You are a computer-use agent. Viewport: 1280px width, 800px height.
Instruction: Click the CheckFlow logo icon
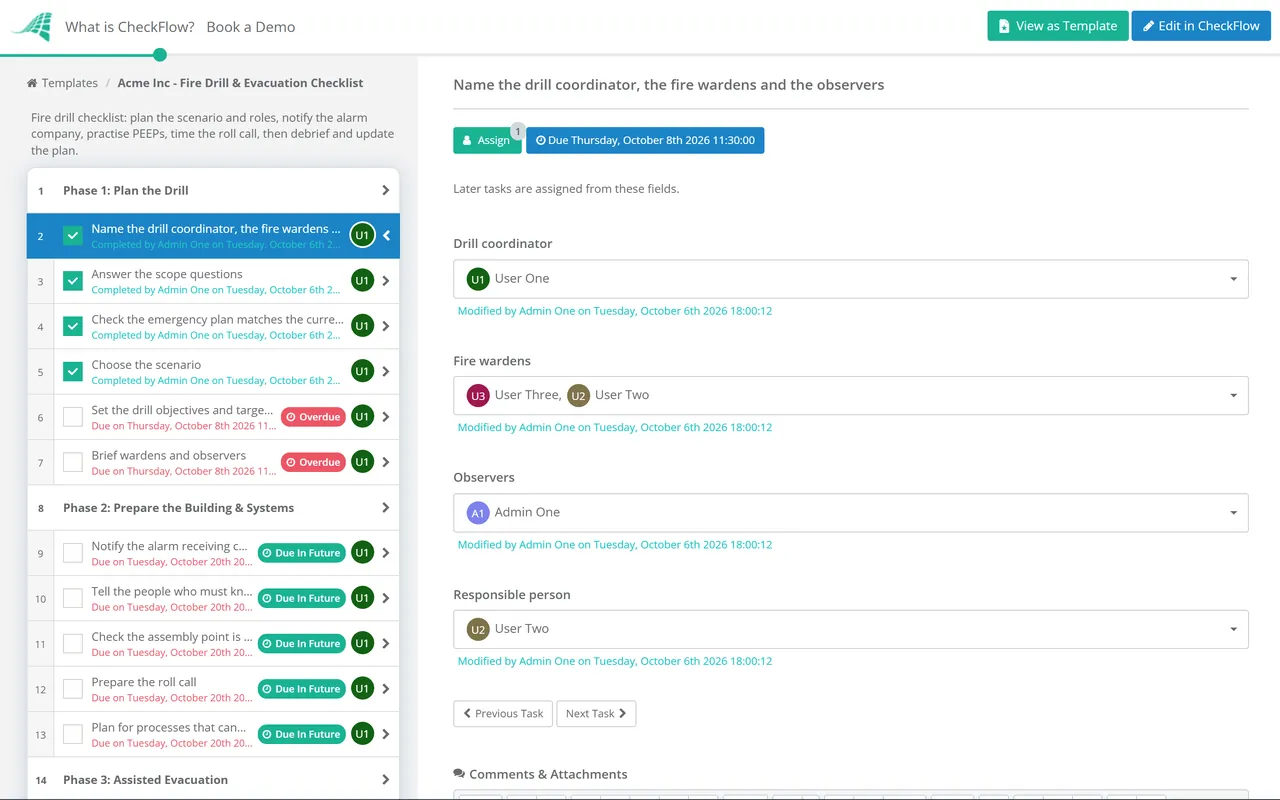coord(32,26)
